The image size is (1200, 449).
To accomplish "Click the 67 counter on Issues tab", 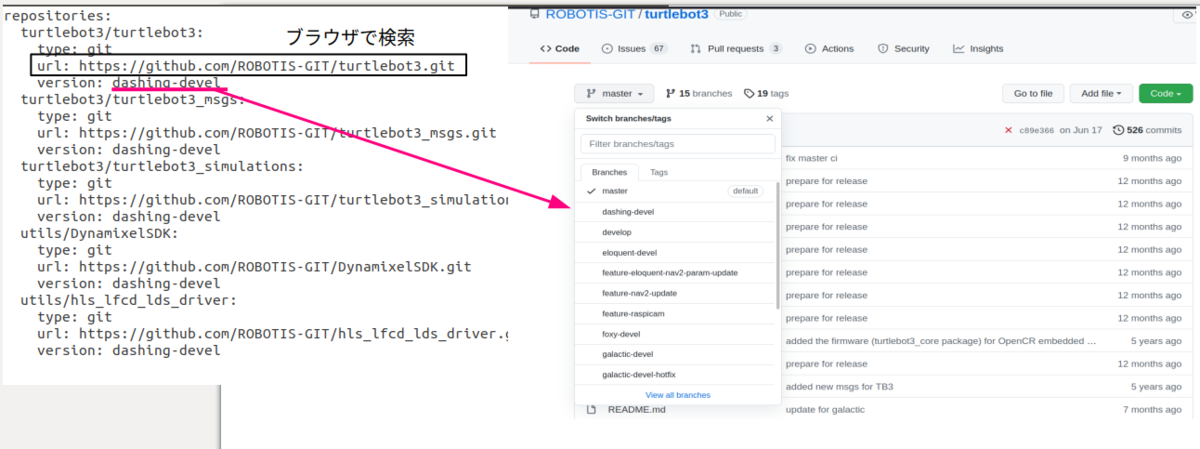I will pos(659,48).
